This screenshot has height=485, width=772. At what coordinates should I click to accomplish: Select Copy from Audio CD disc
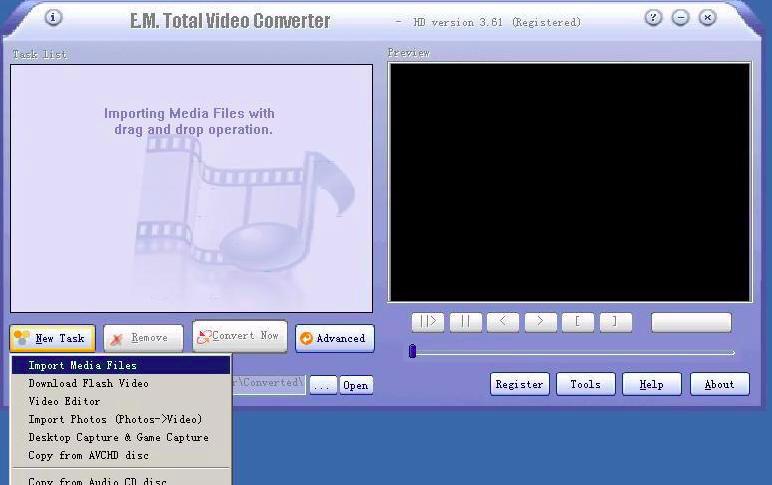tap(121, 480)
